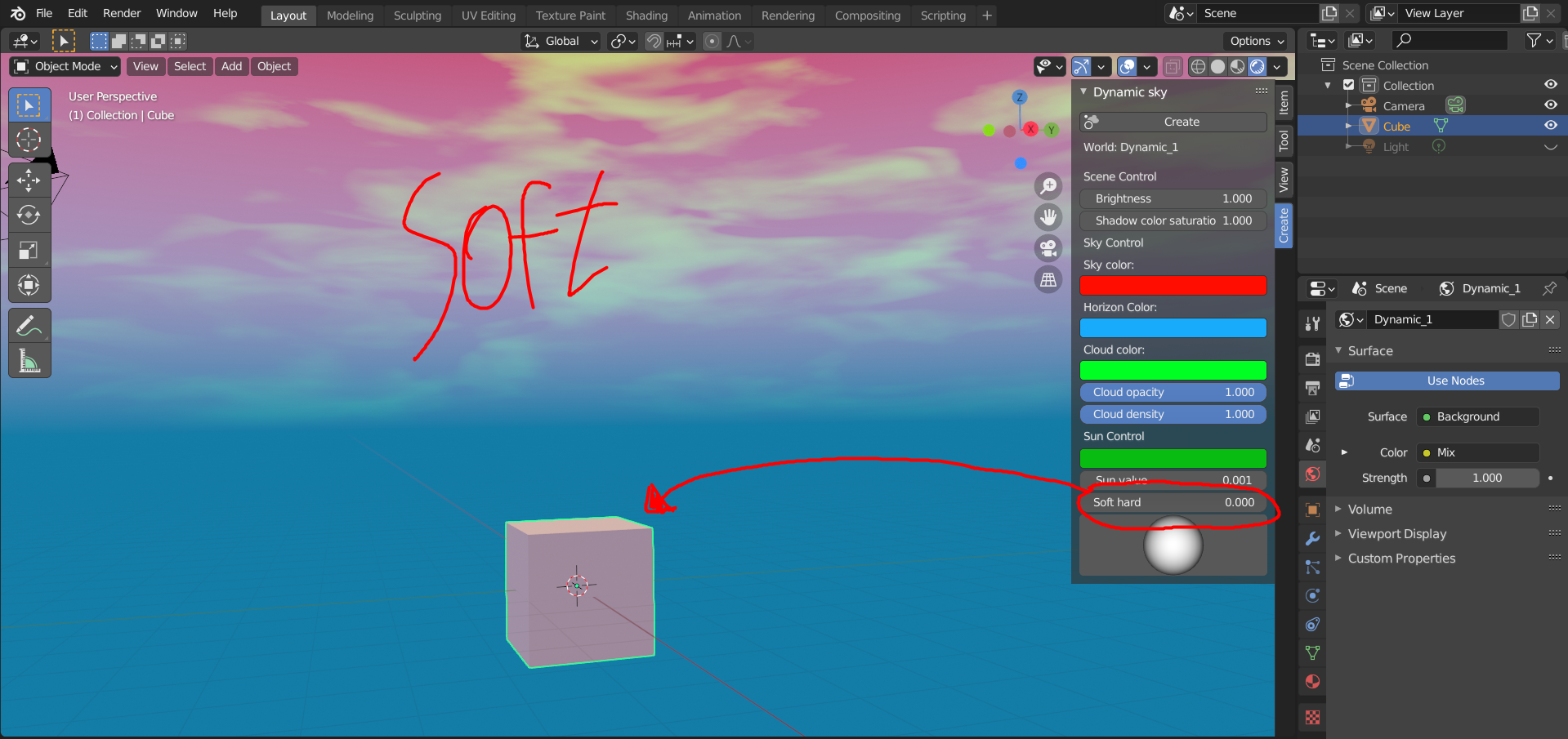Click the Surface Background shader button

[x=1478, y=416]
